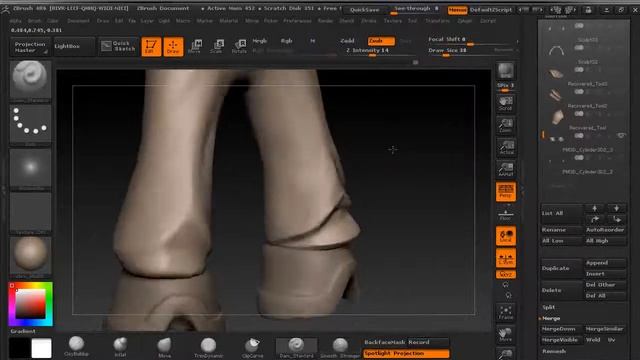Open the Render menu
This screenshot has width=640, height=360.
(325, 20)
